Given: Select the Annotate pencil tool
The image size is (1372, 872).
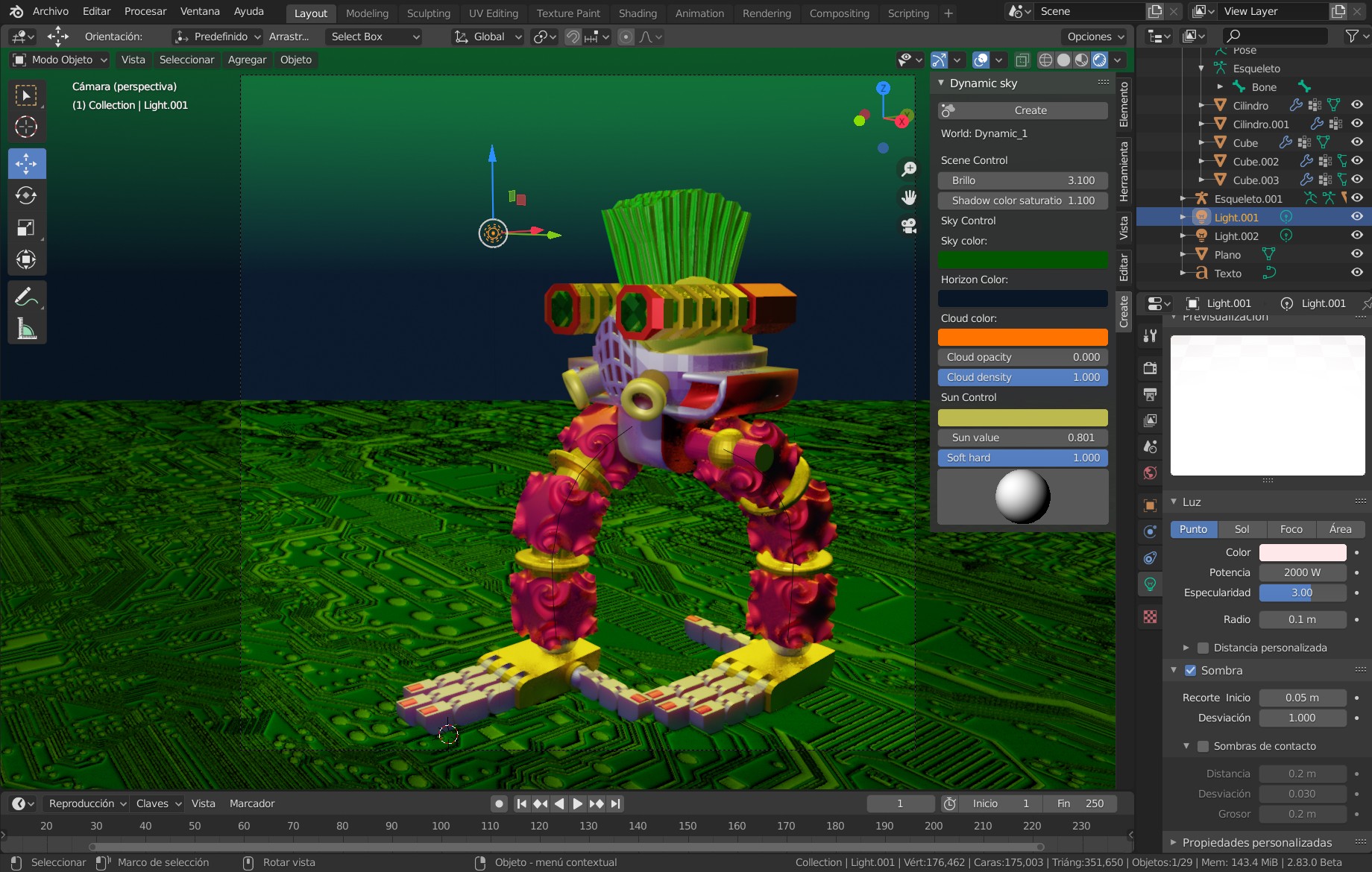Looking at the screenshot, I should point(26,297).
